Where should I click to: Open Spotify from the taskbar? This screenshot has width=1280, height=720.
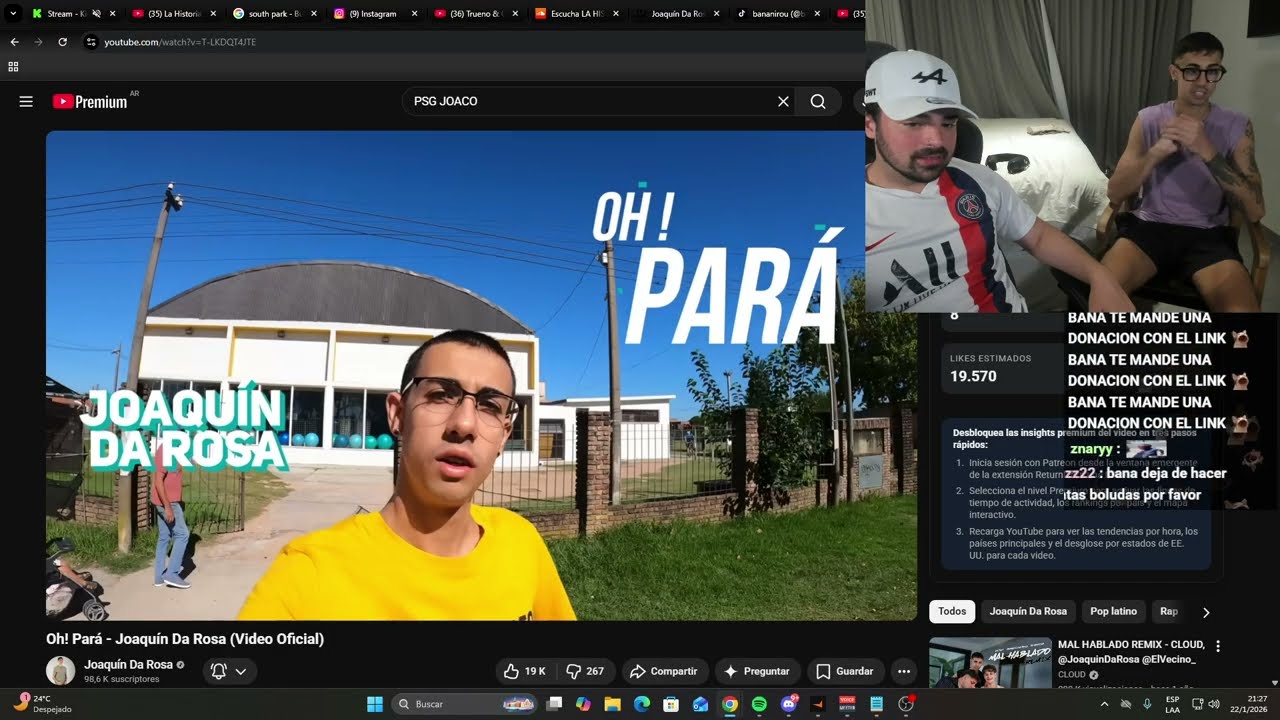(759, 704)
